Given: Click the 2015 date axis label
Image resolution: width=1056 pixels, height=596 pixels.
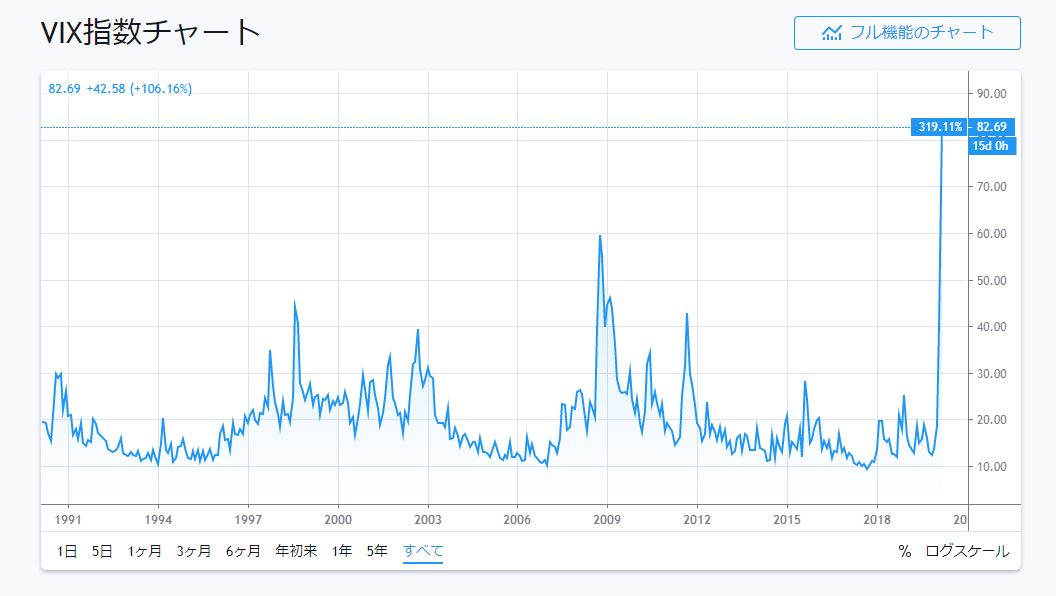Looking at the screenshot, I should point(787,519).
